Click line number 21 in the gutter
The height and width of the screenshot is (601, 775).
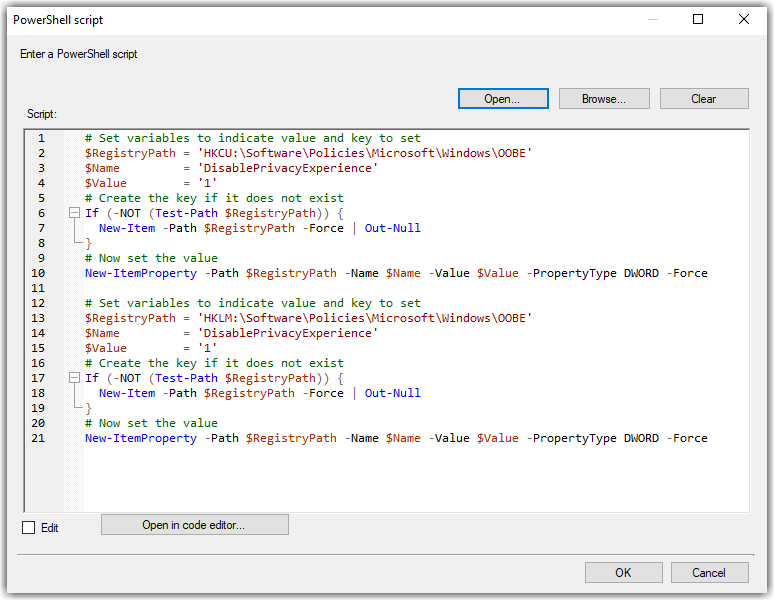(38, 438)
